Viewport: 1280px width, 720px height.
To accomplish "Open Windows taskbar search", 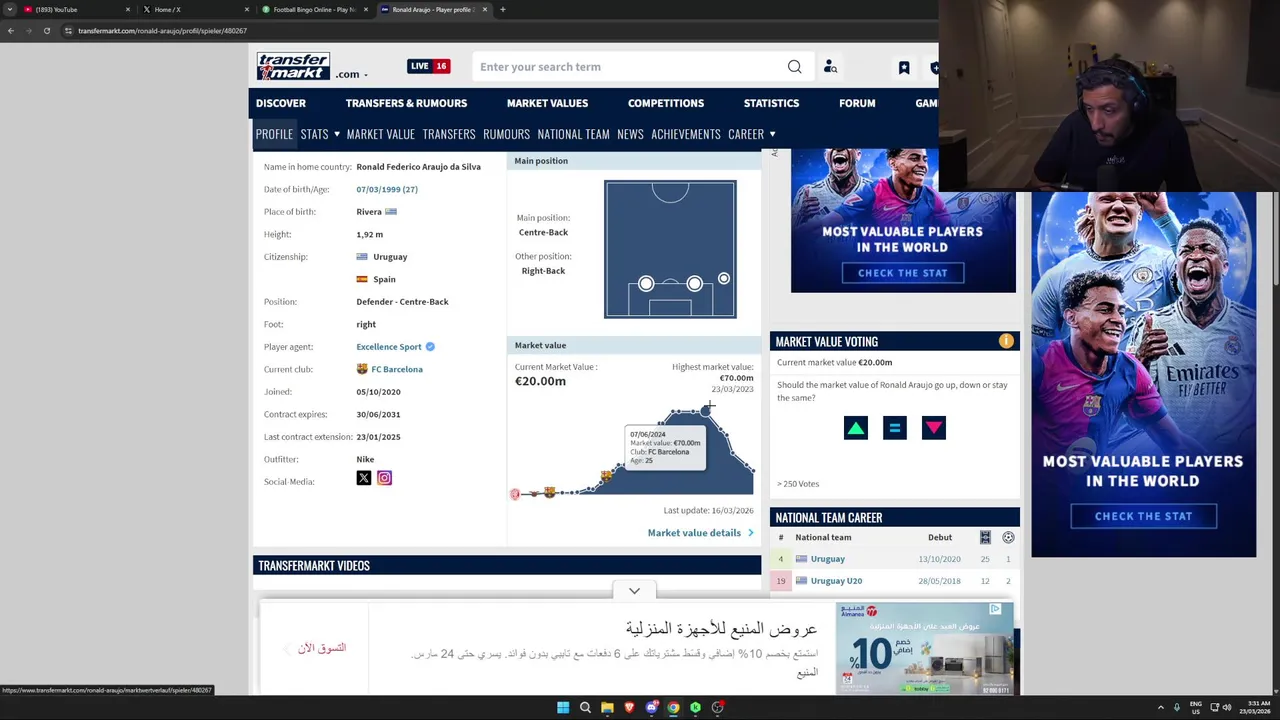I will pyautogui.click(x=585, y=708).
